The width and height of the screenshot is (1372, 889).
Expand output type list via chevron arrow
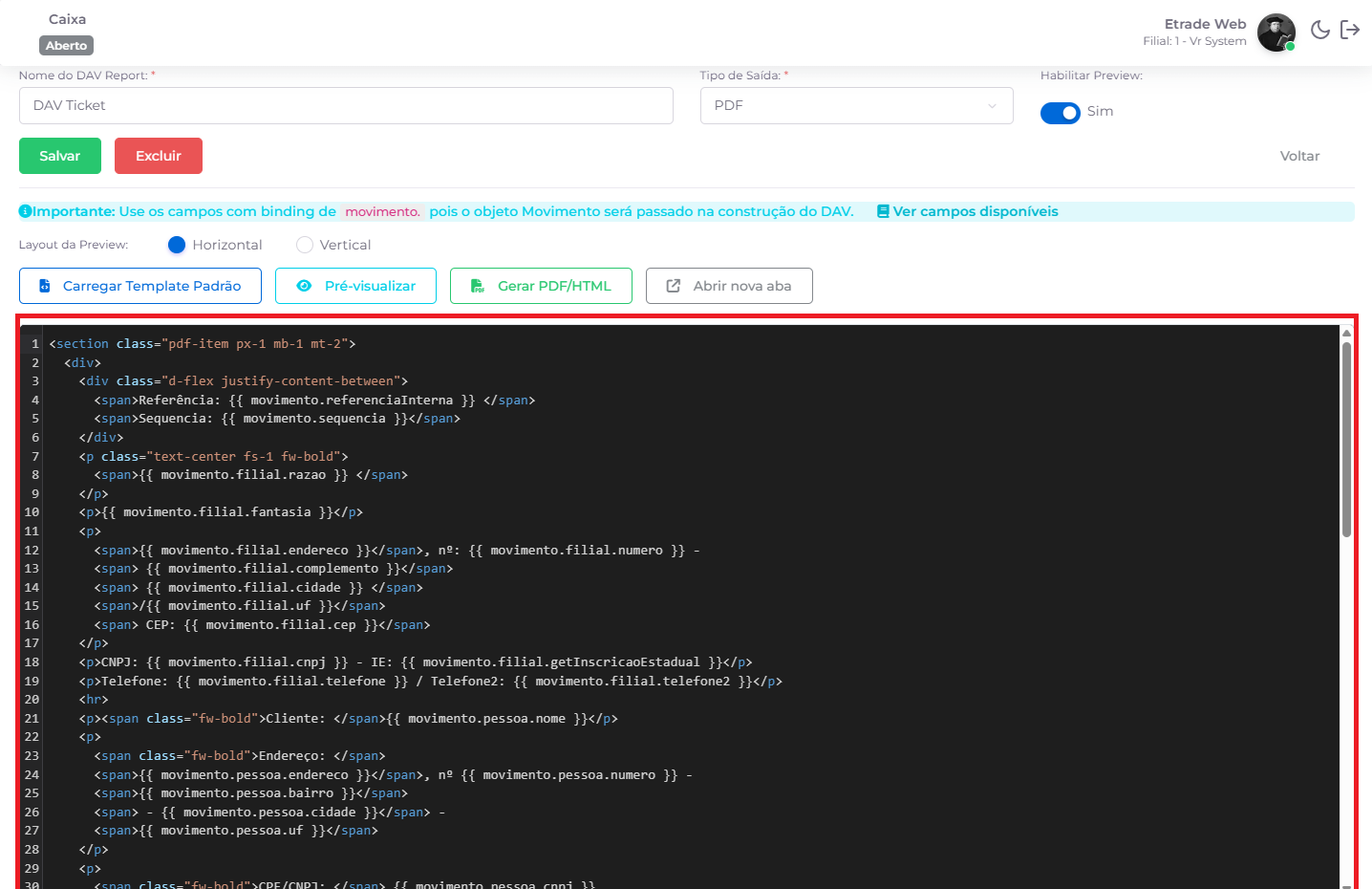[x=993, y=105]
